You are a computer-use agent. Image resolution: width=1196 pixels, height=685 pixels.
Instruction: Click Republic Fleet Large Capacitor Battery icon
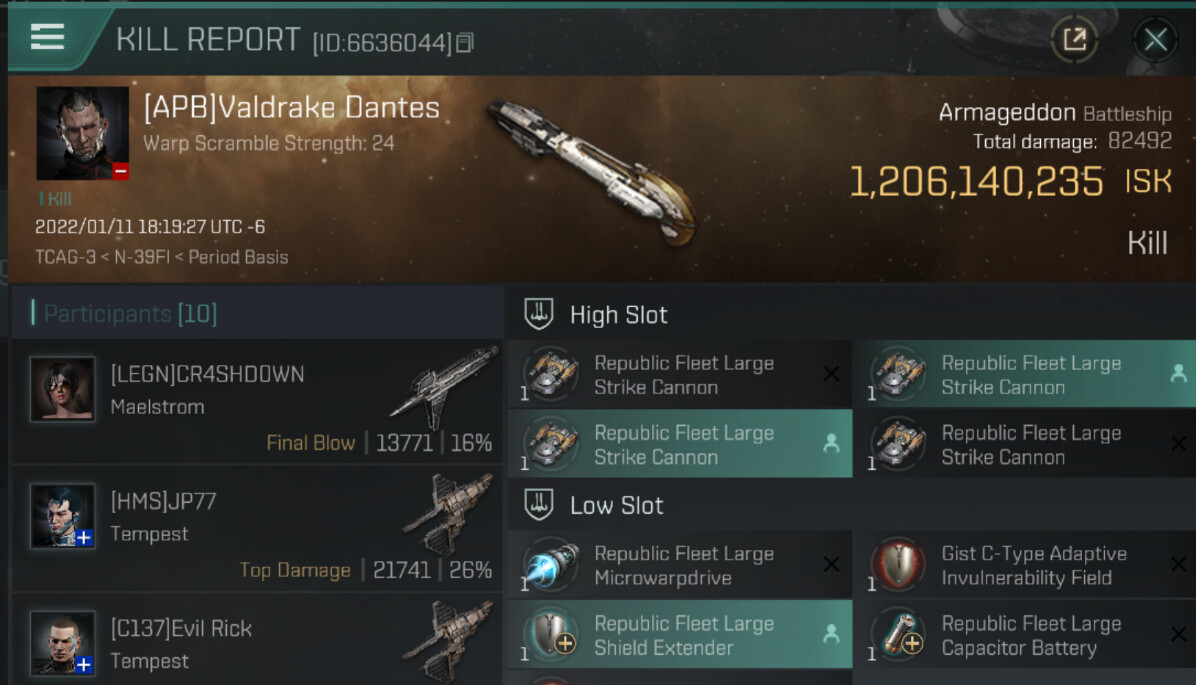pos(898,636)
